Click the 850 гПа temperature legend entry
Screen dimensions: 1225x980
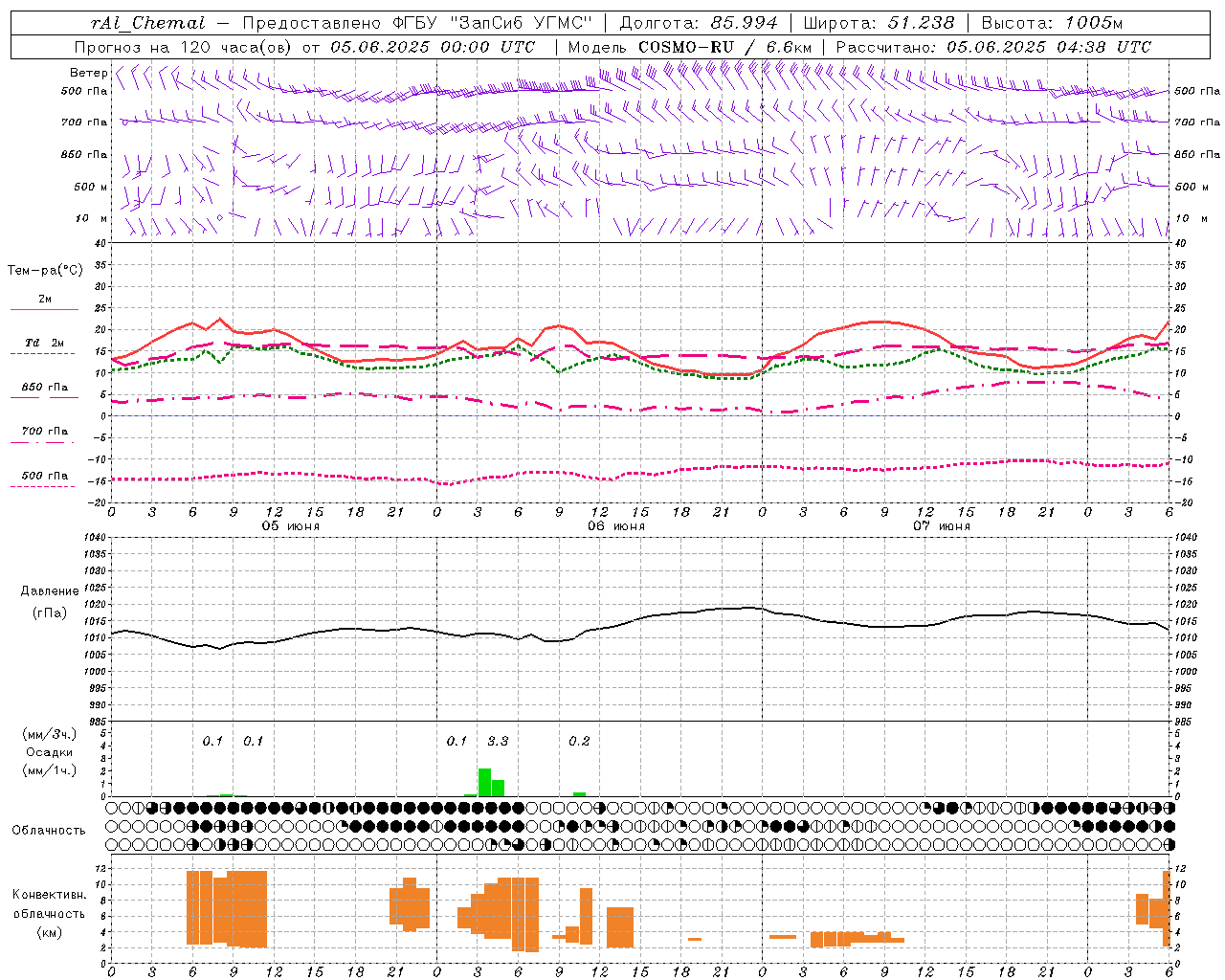(x=45, y=388)
